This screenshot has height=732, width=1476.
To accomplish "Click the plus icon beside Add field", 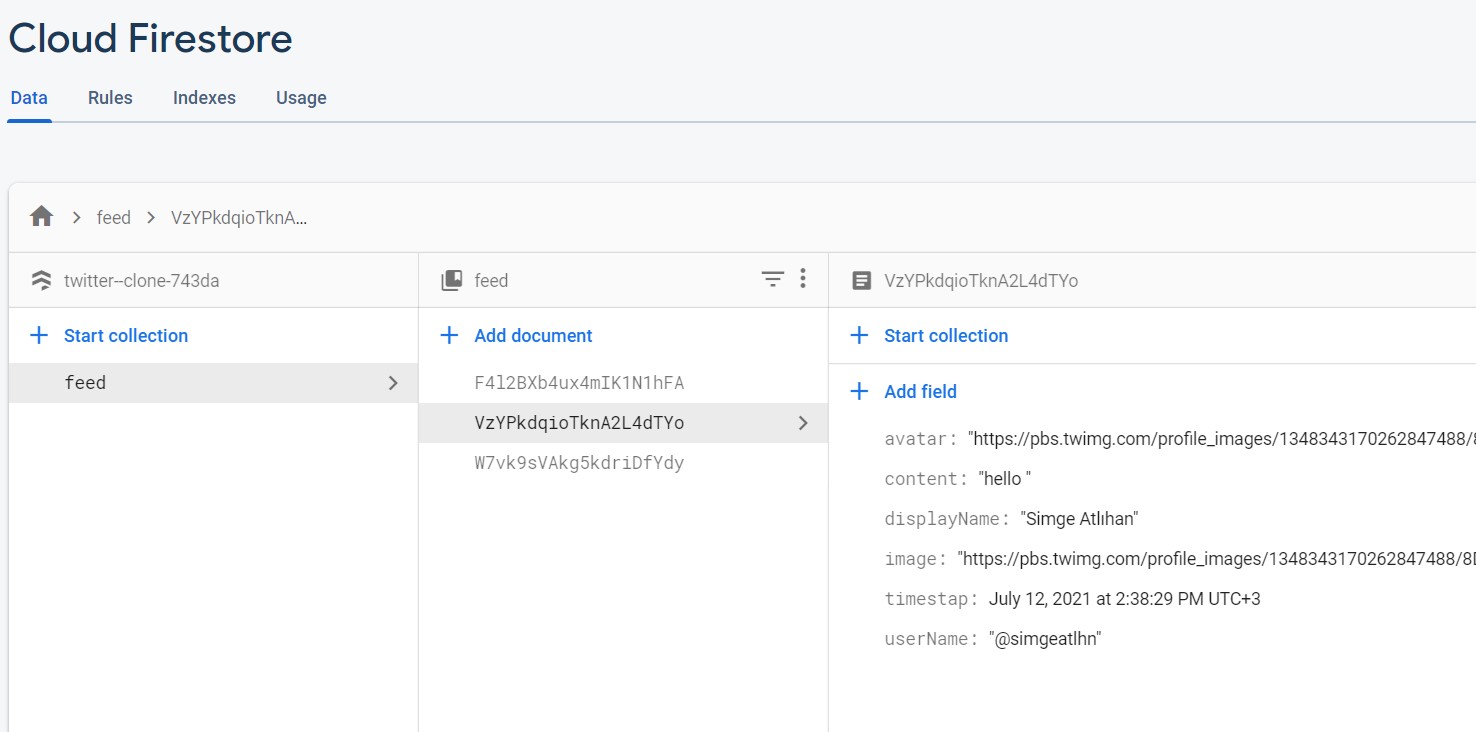I will click(859, 391).
